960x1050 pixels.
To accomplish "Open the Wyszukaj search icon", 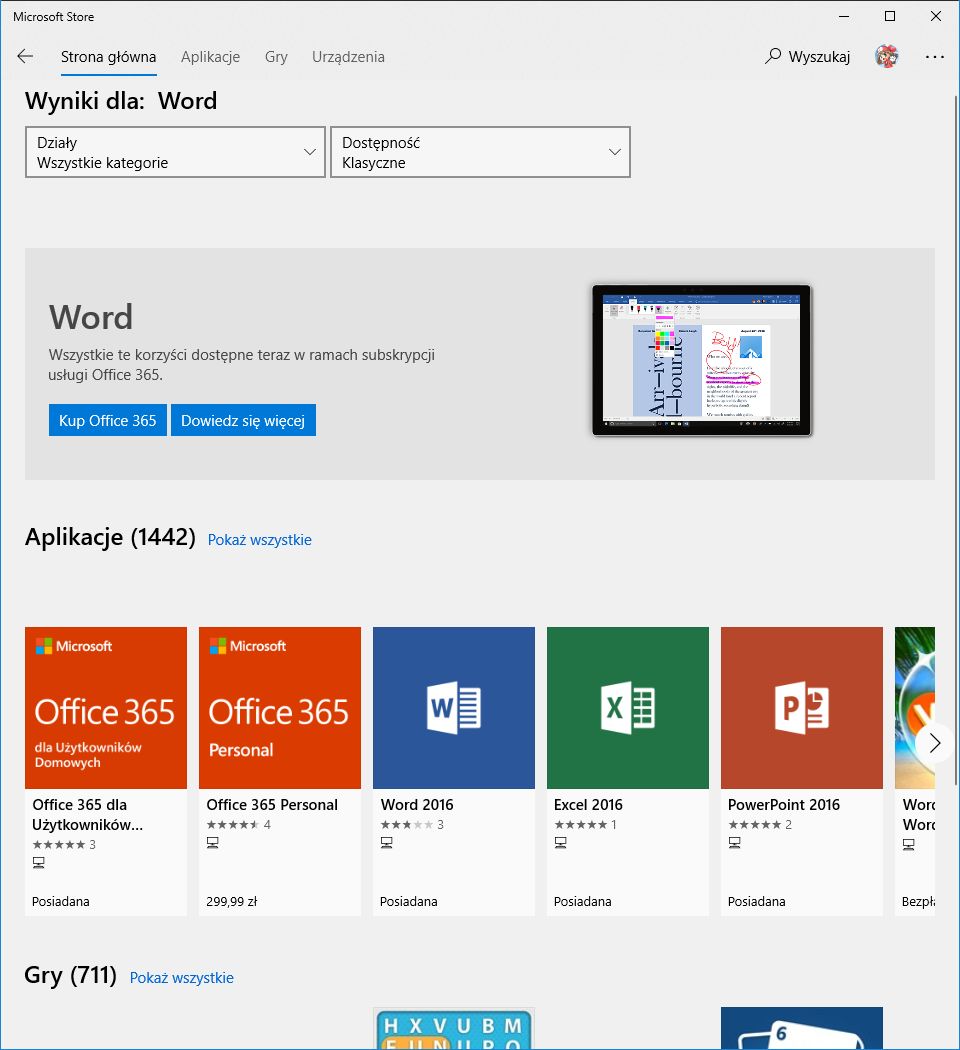I will [x=773, y=56].
